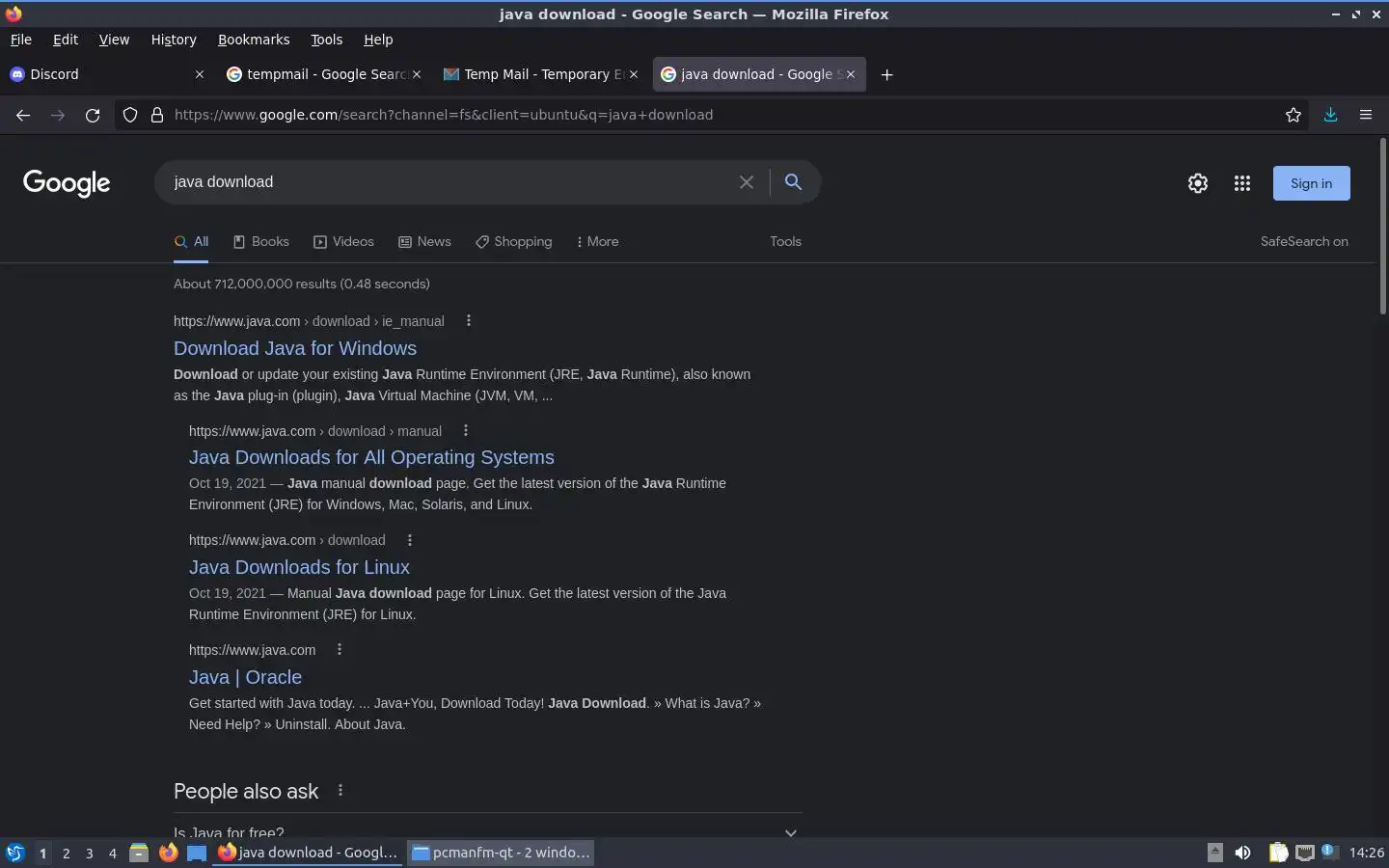The image size is (1389, 868).
Task: Open the Bookmarks menu
Action: coord(254,40)
